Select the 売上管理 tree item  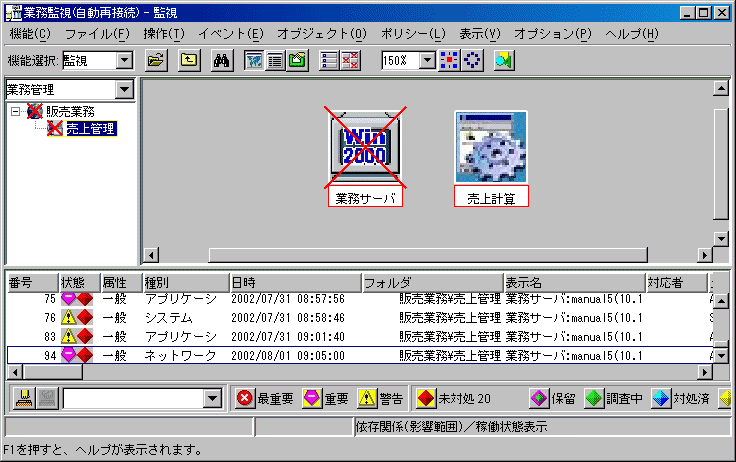tap(91, 129)
